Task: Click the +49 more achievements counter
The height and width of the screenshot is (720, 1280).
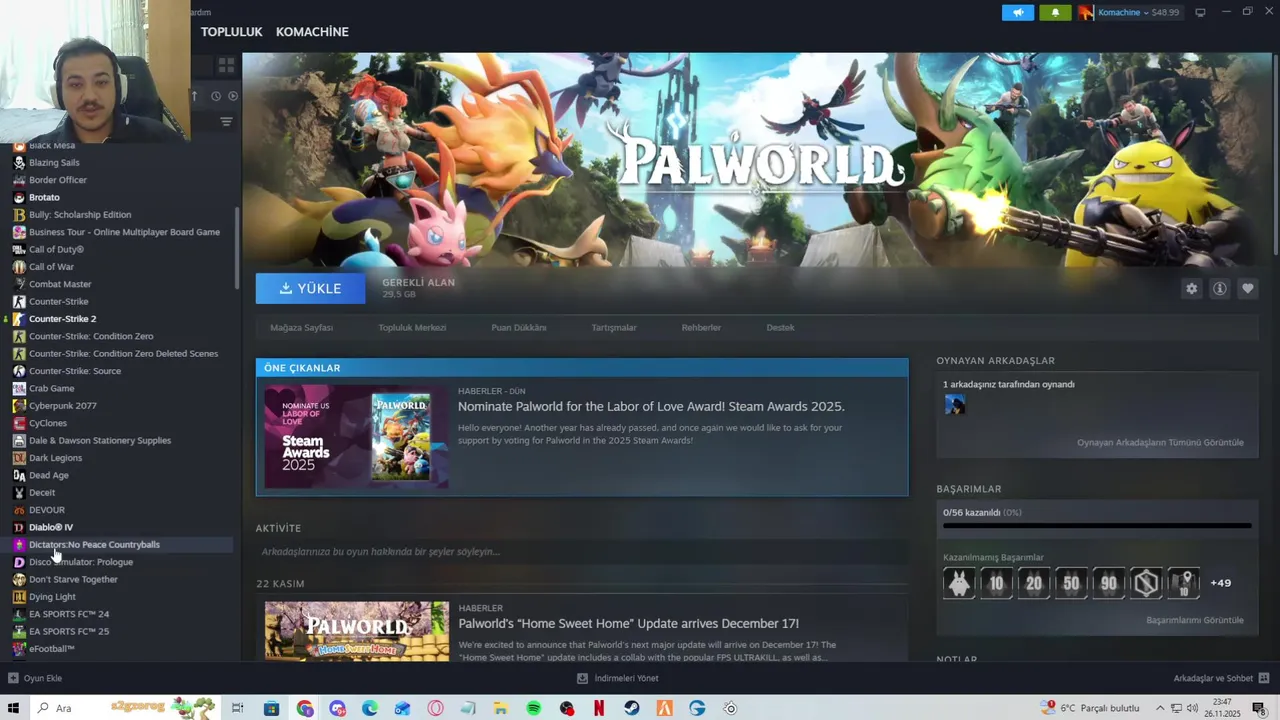Action: 1220,583
